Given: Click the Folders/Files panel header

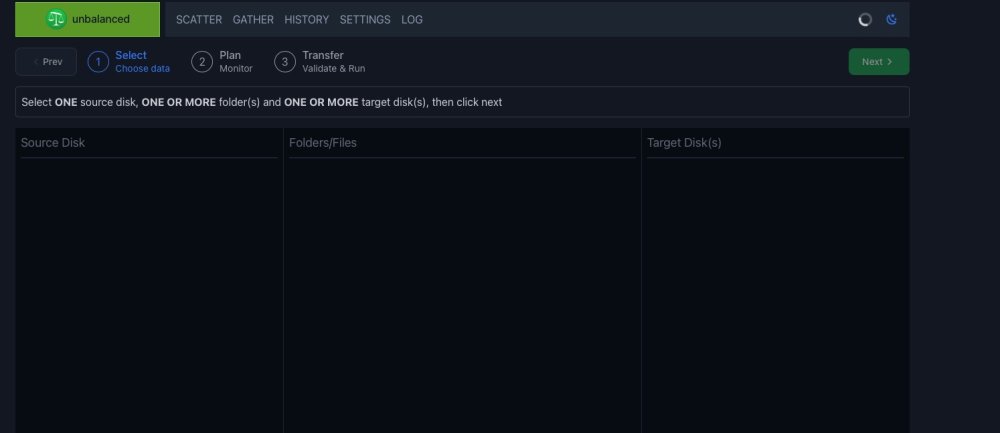Looking at the screenshot, I should [x=323, y=143].
